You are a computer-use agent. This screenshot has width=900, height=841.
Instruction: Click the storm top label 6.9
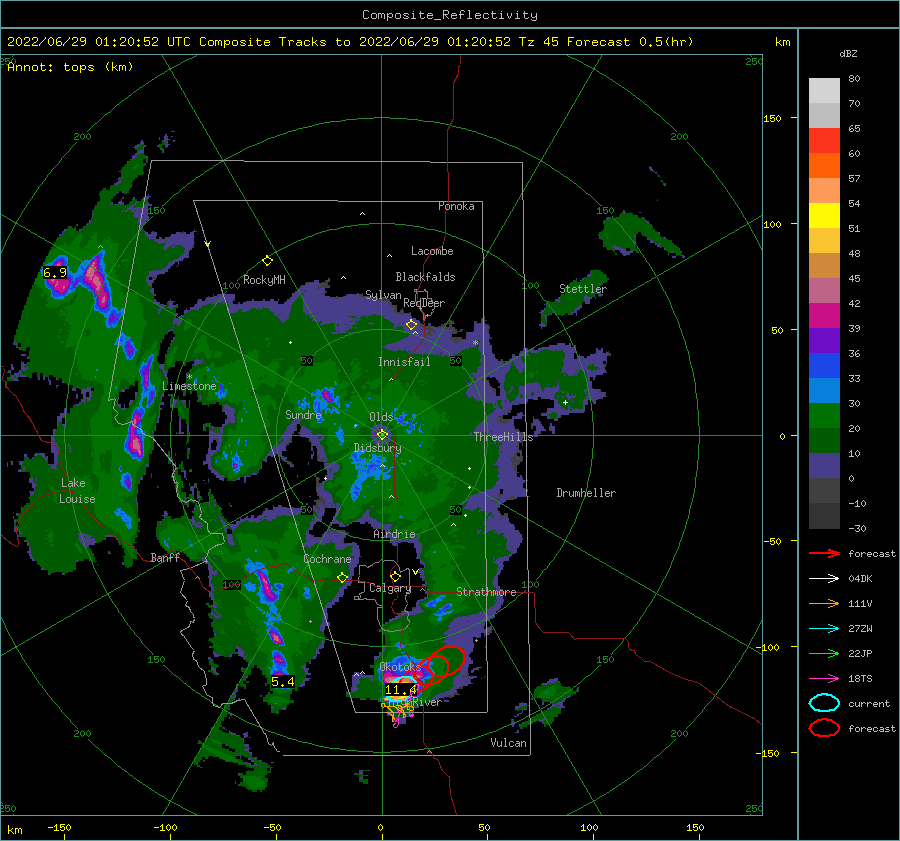tap(55, 273)
